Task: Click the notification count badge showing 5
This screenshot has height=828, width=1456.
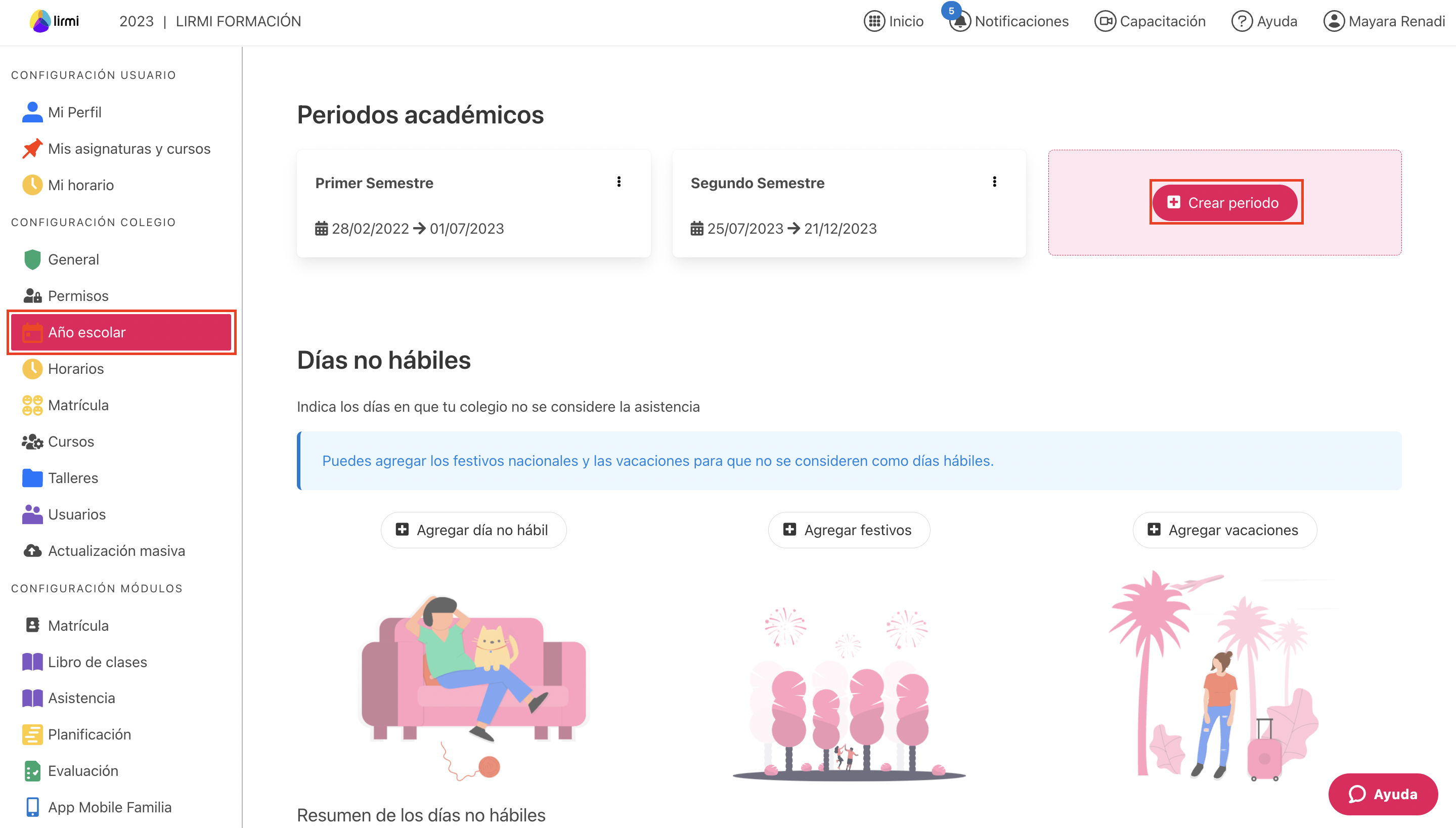Action: [x=951, y=11]
